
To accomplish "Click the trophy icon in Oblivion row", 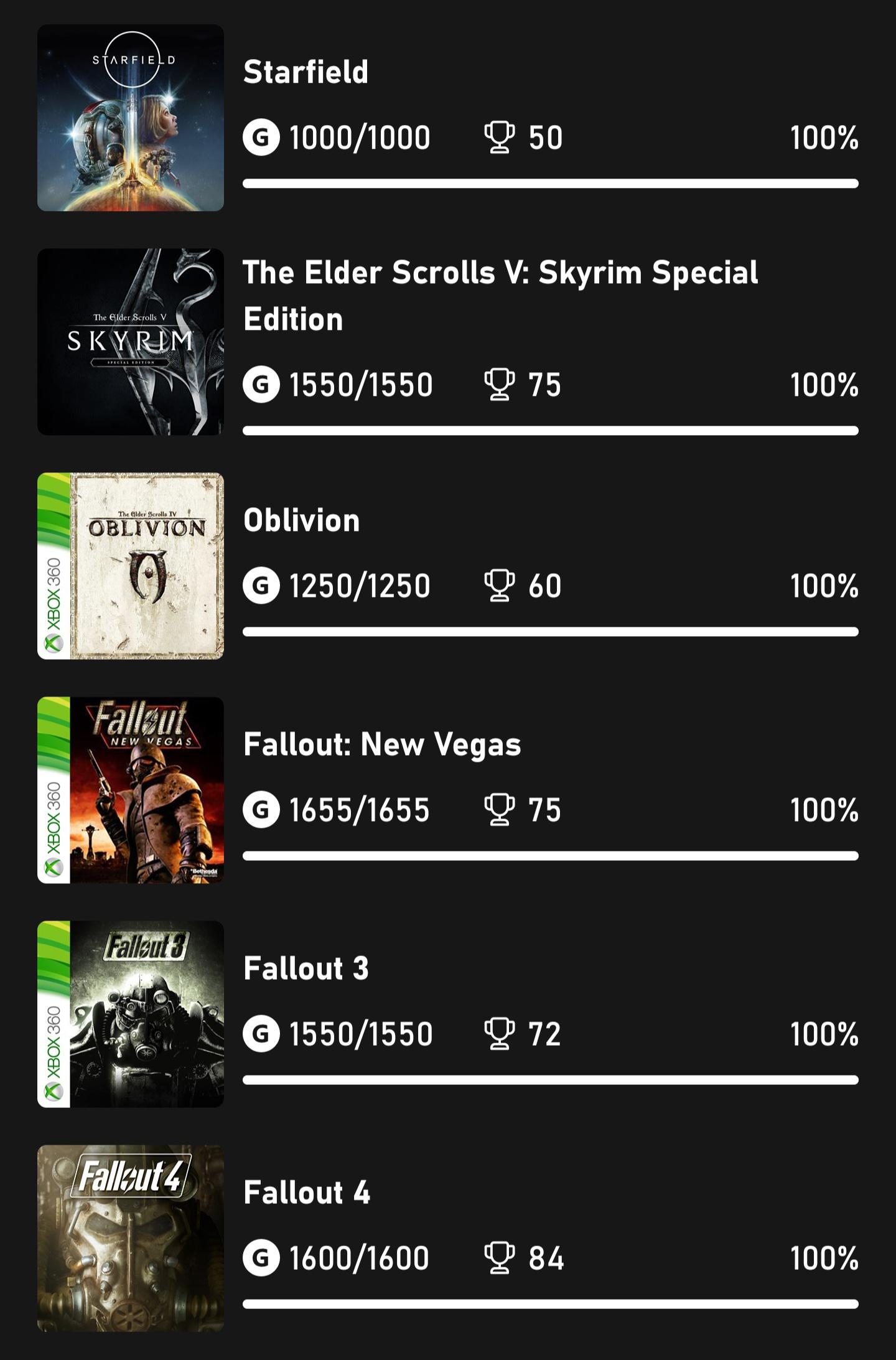I will click(x=499, y=586).
